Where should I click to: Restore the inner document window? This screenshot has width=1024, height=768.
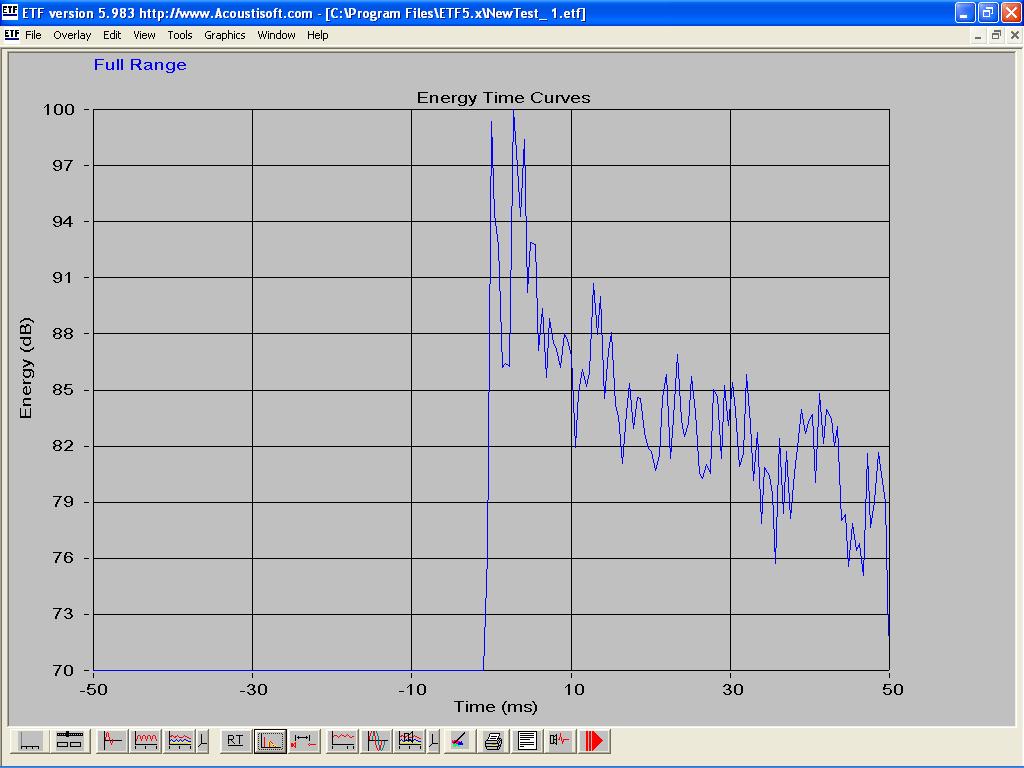996,35
